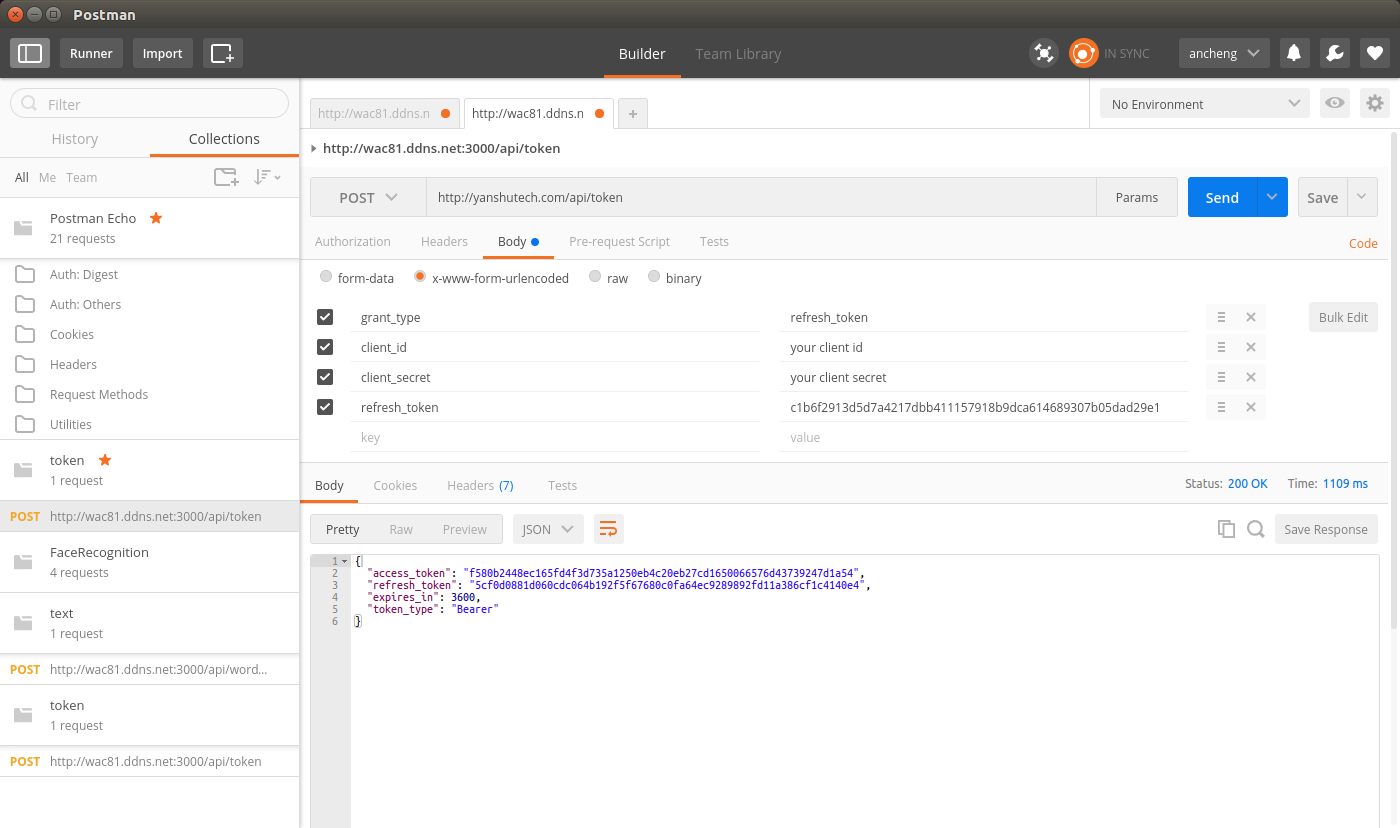Select the binary body type
Image resolution: width=1400 pixels, height=828 pixels.
[x=654, y=277]
